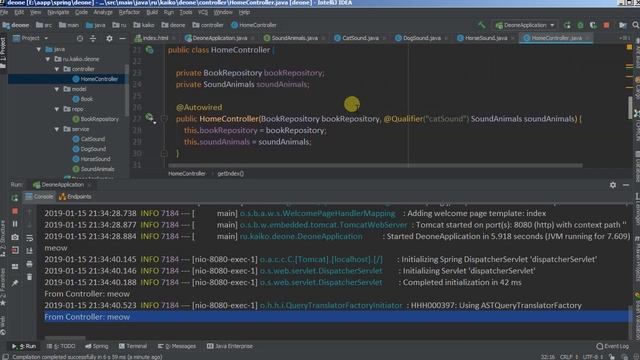Open the File menu
The width and height of the screenshot is (640, 360).
[x=4, y=12]
